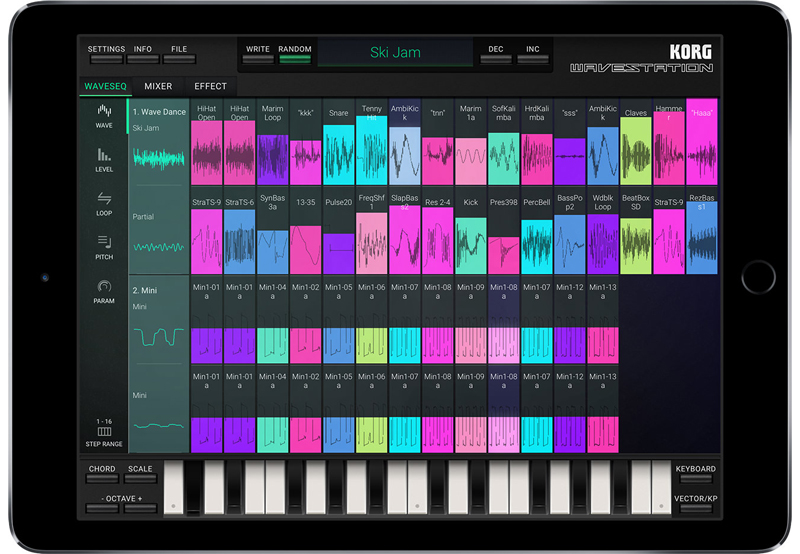Select the Kick step waveform
This screenshot has height=554, width=800.
point(470,232)
